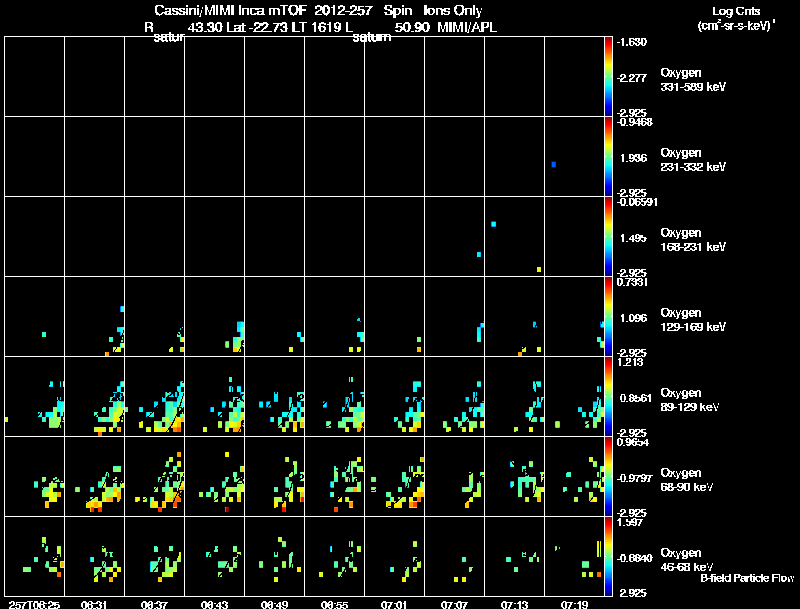Pick the color scale bar for Oxygen 46-68 keV

click(608, 557)
